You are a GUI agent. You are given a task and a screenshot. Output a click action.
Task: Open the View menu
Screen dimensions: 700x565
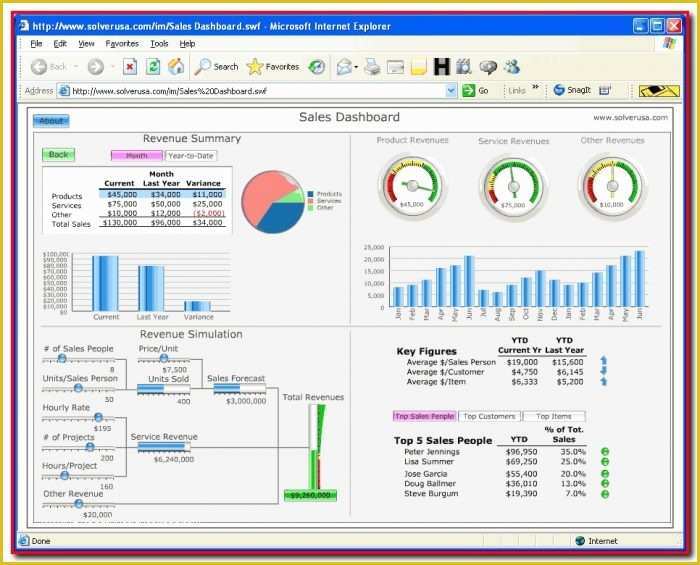coord(86,44)
